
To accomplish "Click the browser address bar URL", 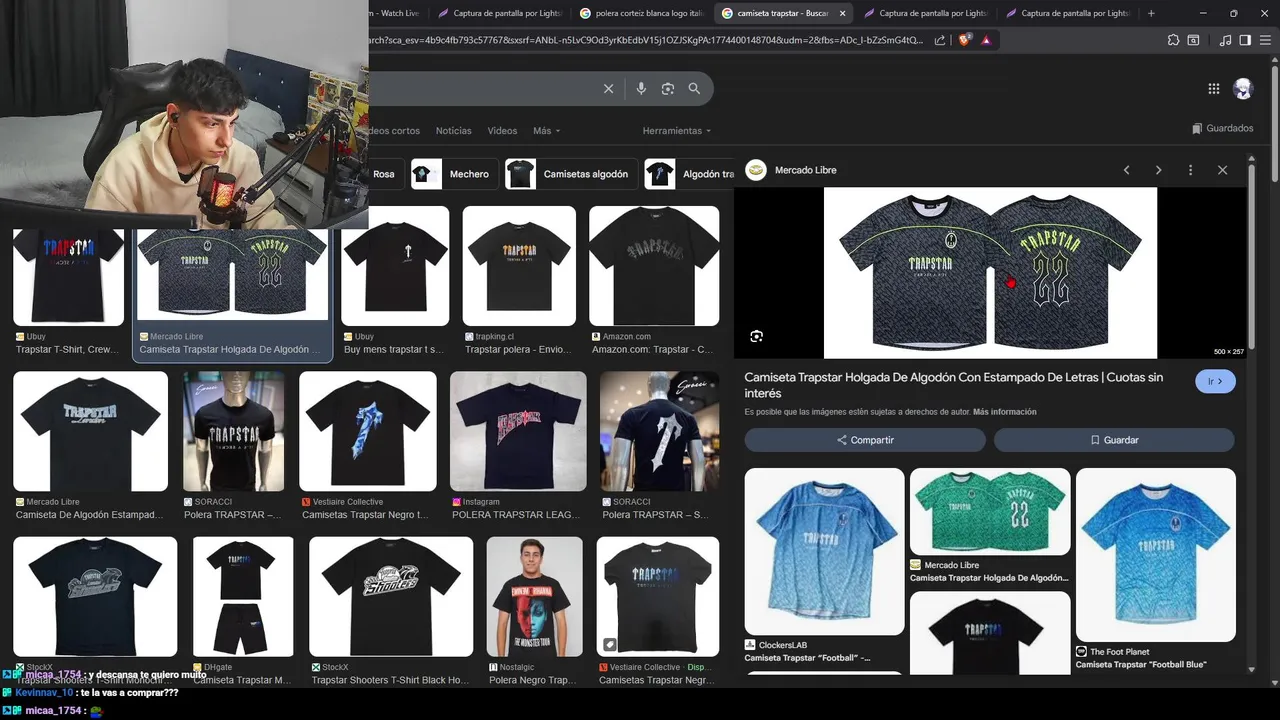I will pyautogui.click(x=646, y=40).
